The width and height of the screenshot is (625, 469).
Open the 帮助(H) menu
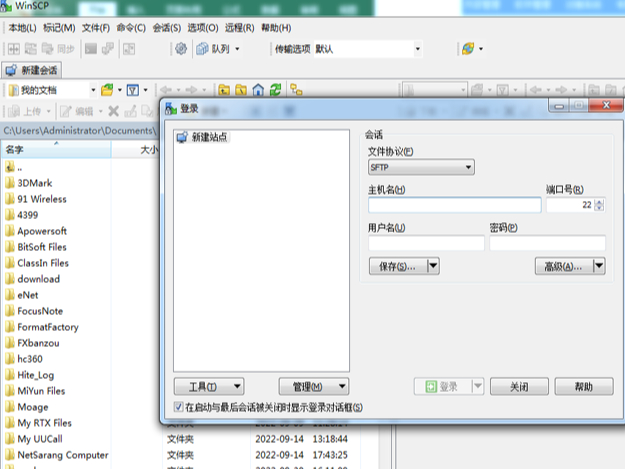coord(276,28)
